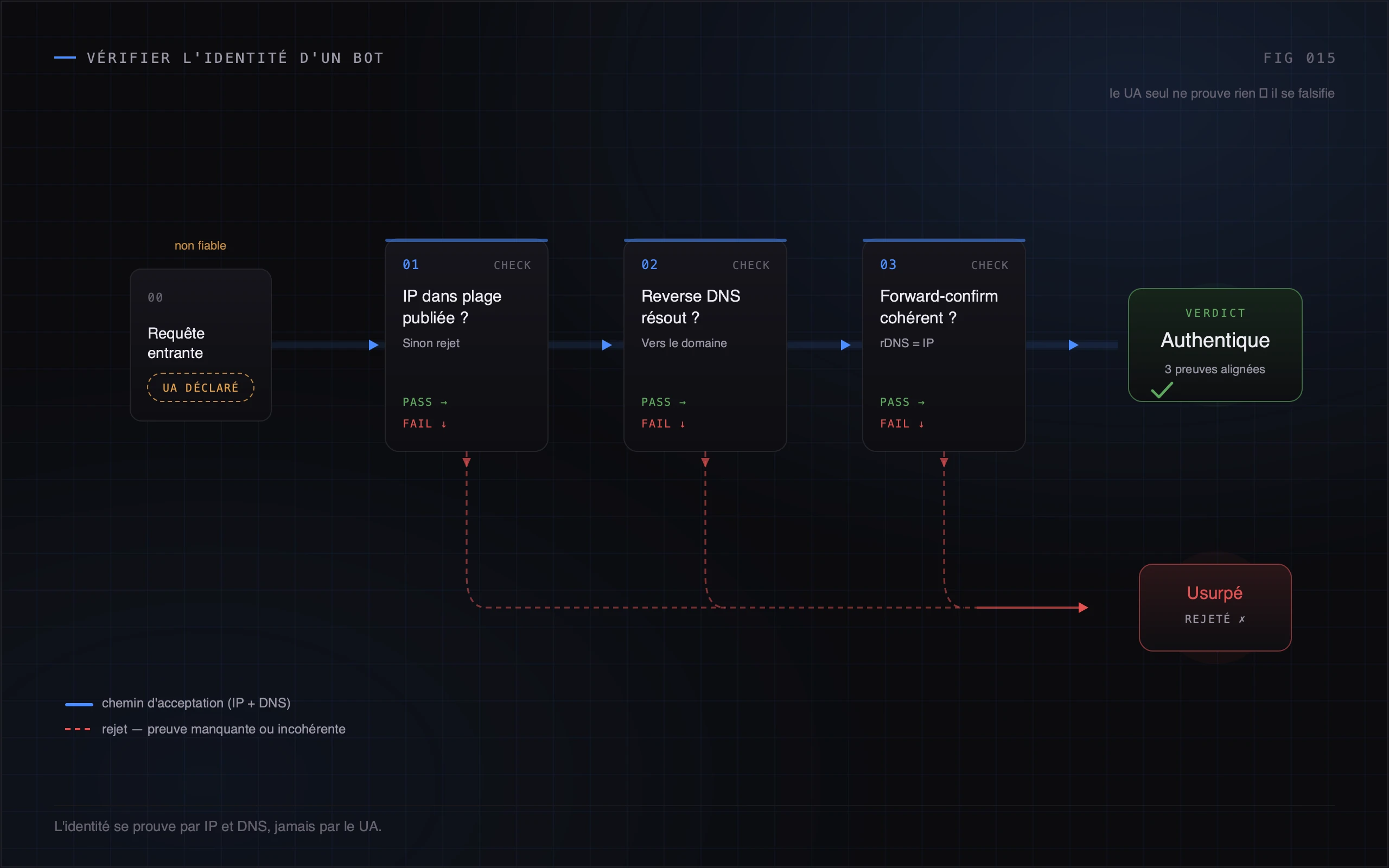Click the red arrowhead pointing to Usurpé
Viewport: 1389px width, 868px height.
[x=1083, y=608]
